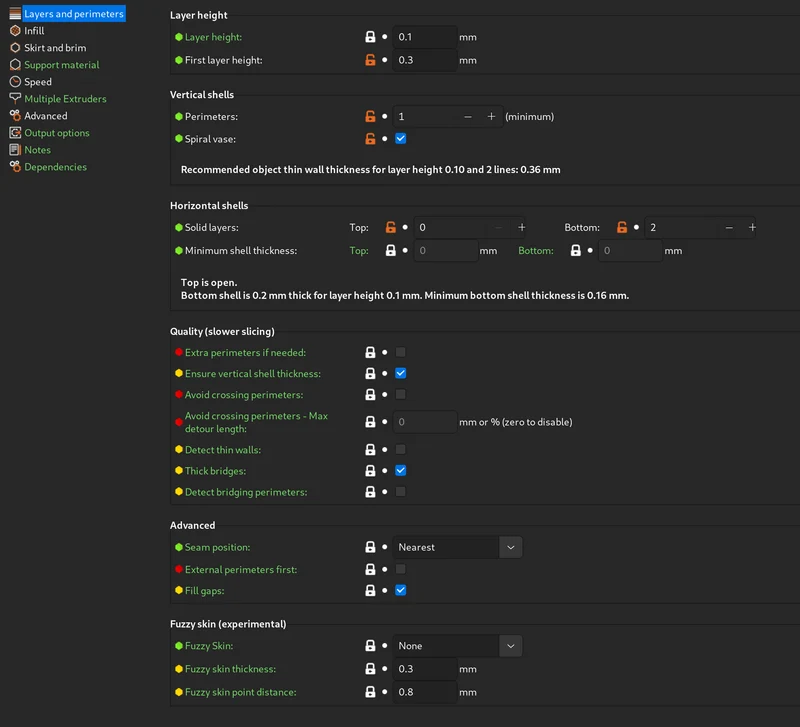Click the lock icon for Fill gaps
The width and height of the screenshot is (800, 727).
[370, 590]
